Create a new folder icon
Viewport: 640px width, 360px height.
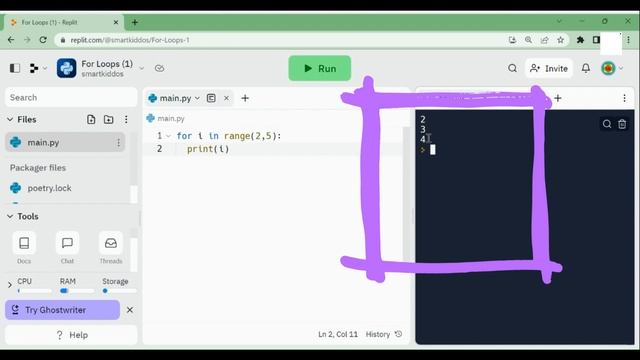point(109,119)
